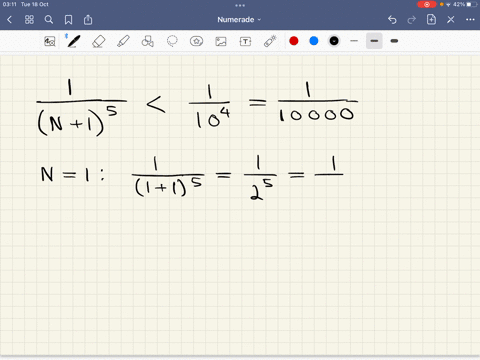Image resolution: width=480 pixels, height=360 pixels.
Task: Choose the blue pen color
Action: (314, 41)
